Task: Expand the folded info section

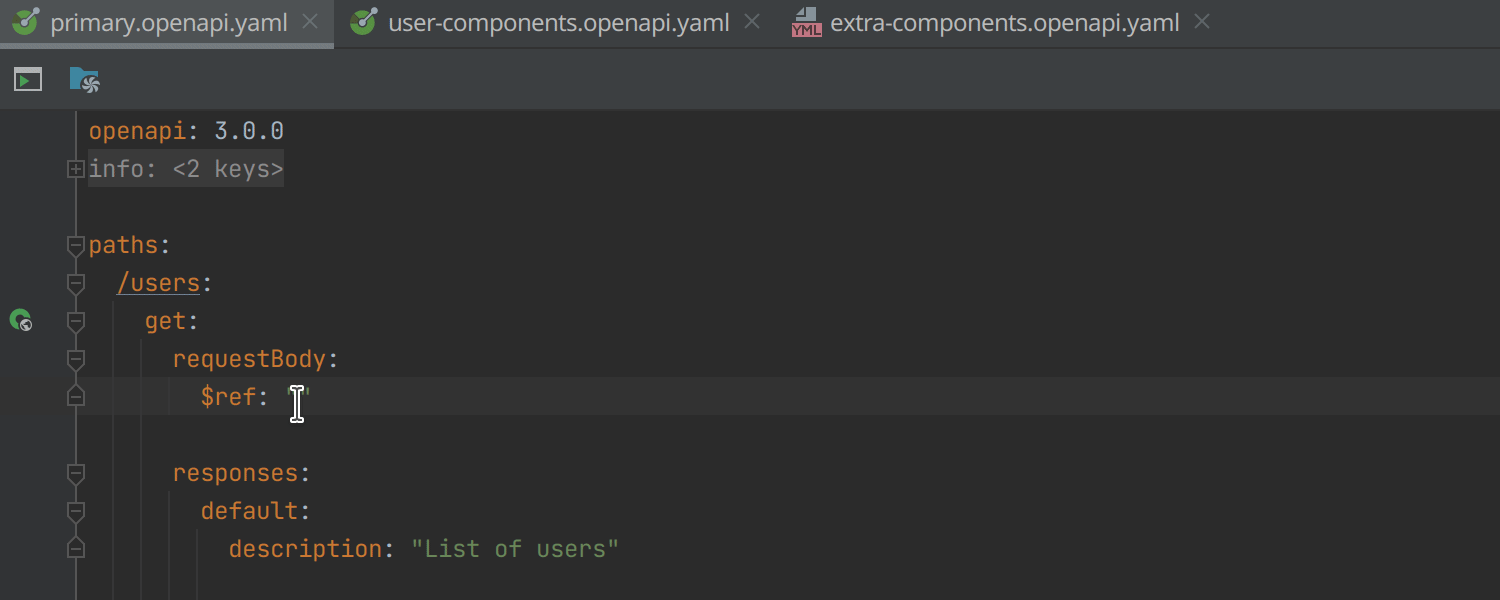Action: click(x=75, y=170)
